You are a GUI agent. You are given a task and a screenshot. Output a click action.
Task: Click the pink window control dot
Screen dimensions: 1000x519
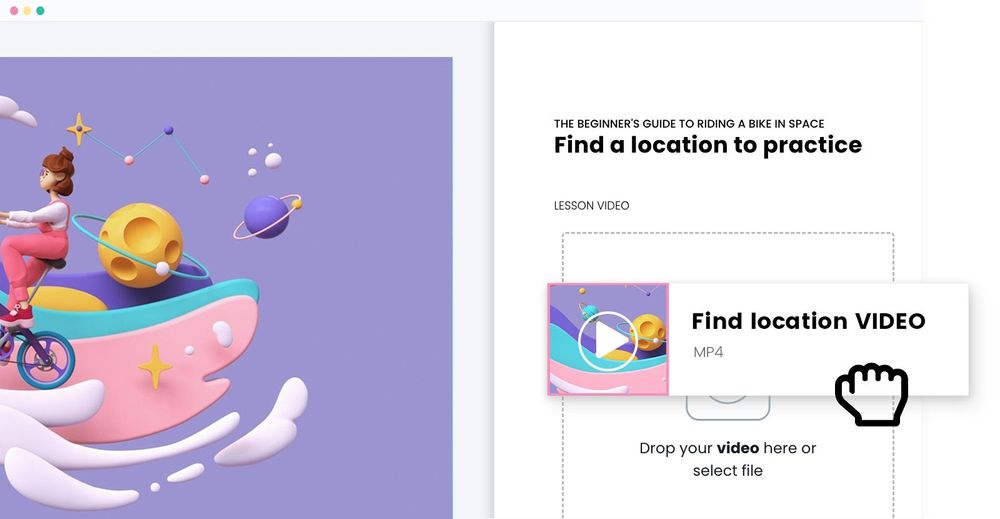(x=14, y=11)
